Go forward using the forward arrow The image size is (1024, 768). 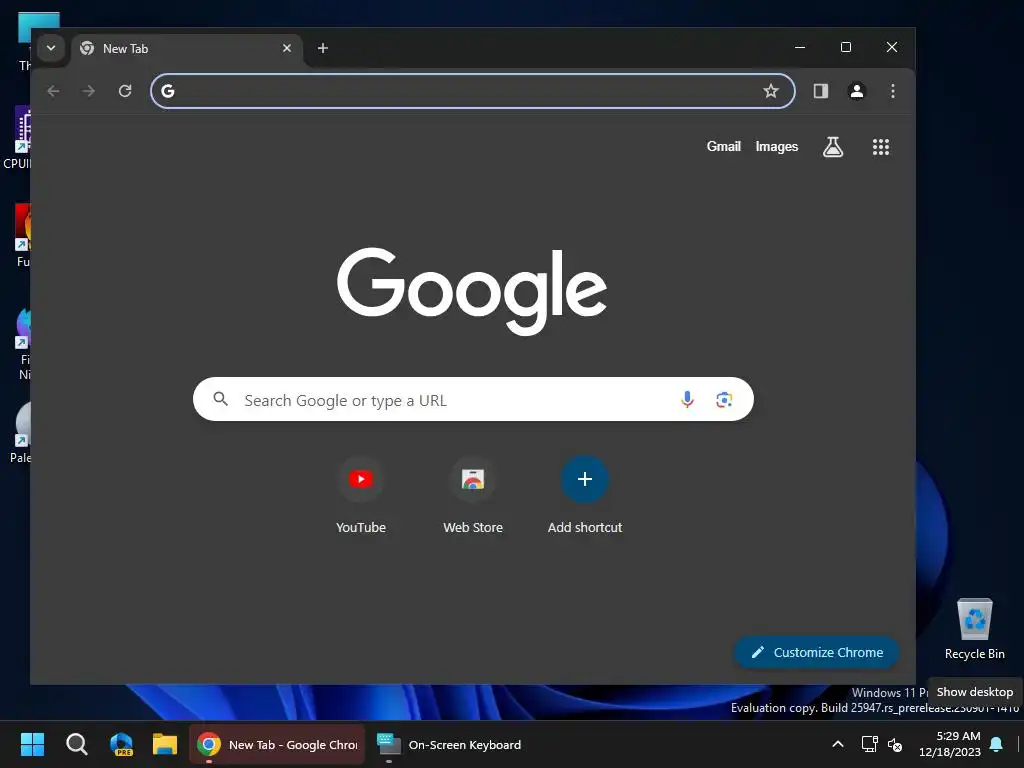[x=89, y=91]
